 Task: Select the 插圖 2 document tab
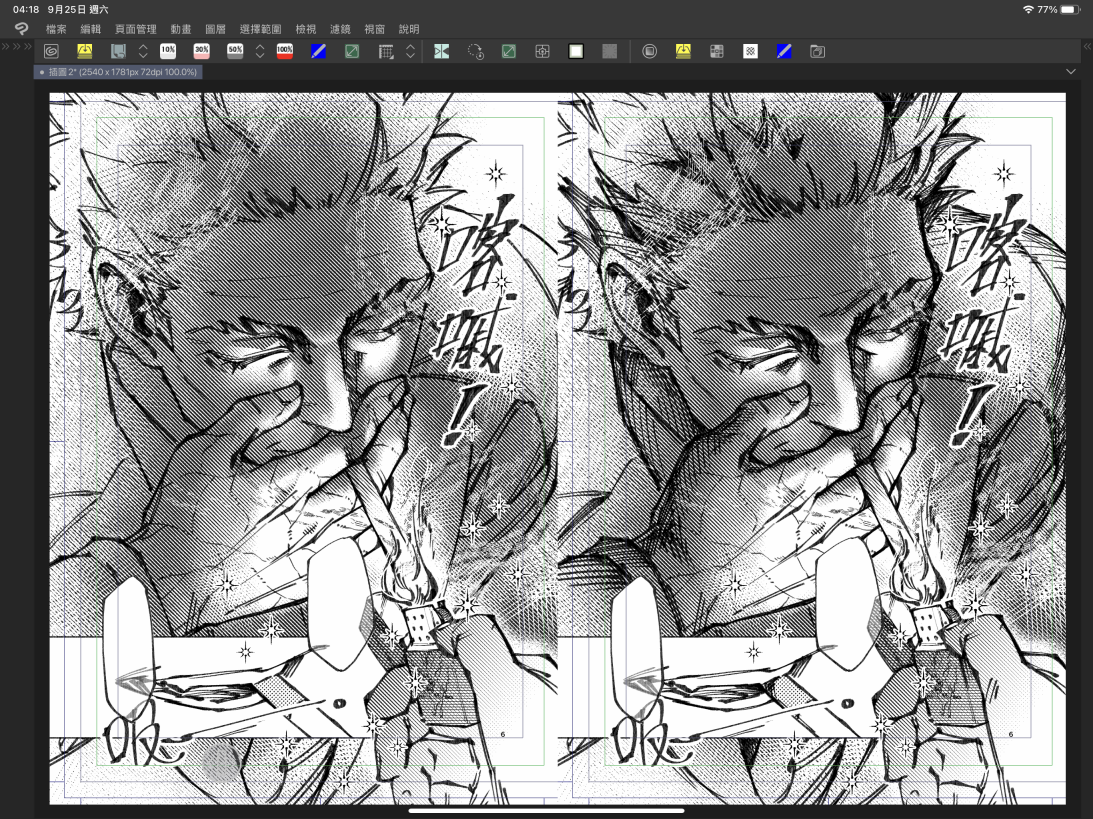point(119,72)
